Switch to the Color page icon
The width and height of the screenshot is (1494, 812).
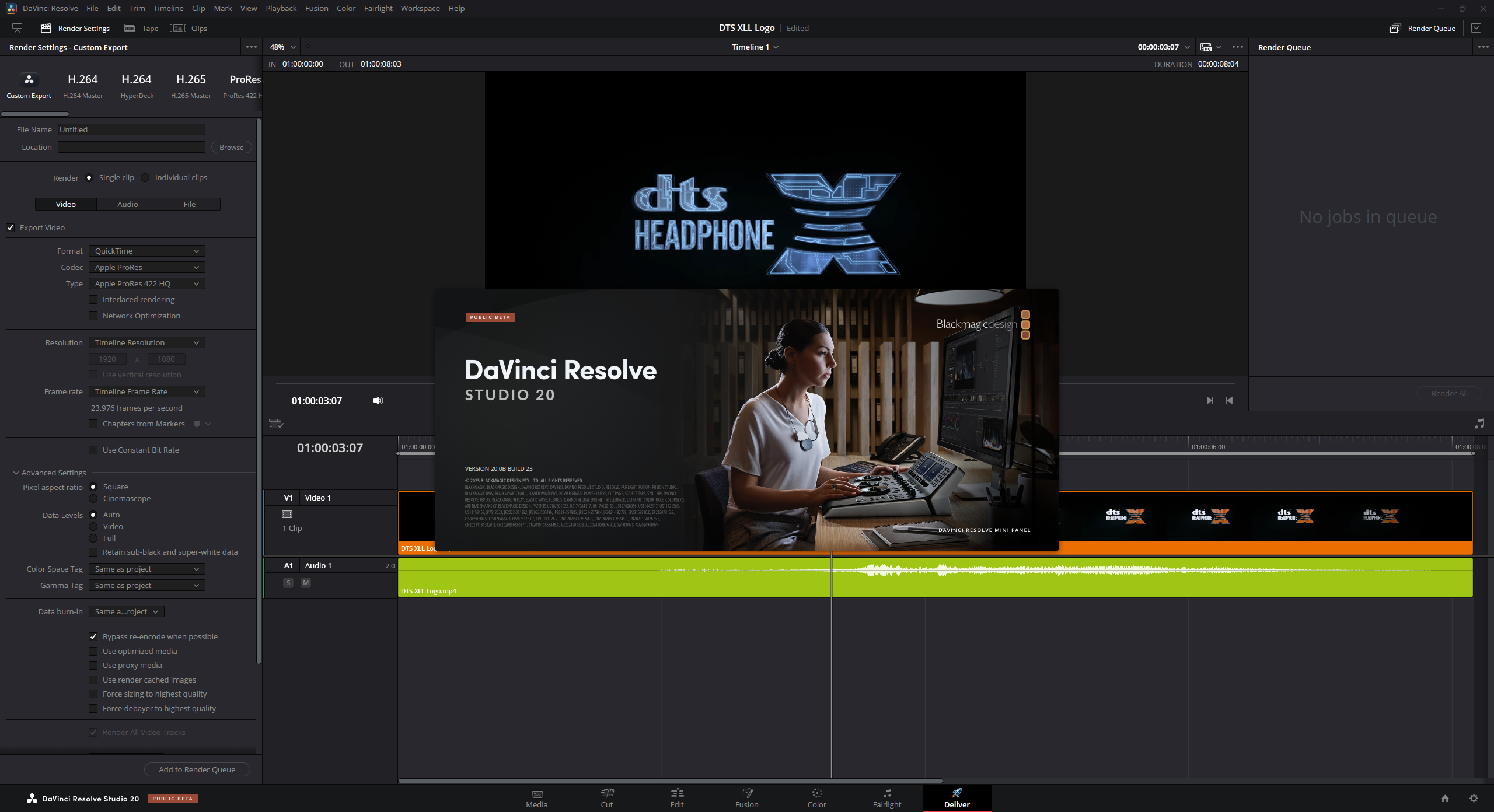pos(816,793)
